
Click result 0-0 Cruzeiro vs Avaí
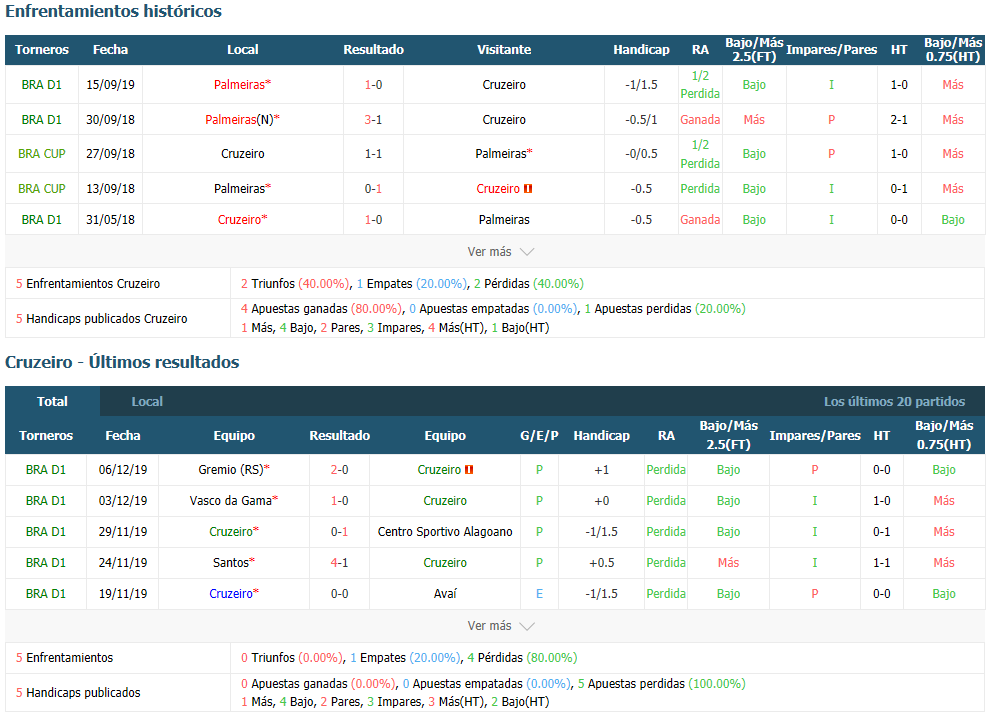339,593
